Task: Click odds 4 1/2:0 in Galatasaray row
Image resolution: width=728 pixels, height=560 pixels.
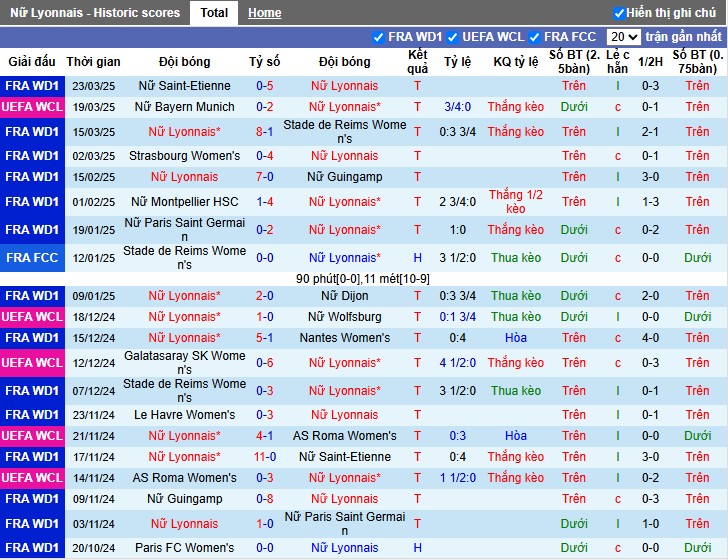Action: pyautogui.click(x=458, y=363)
